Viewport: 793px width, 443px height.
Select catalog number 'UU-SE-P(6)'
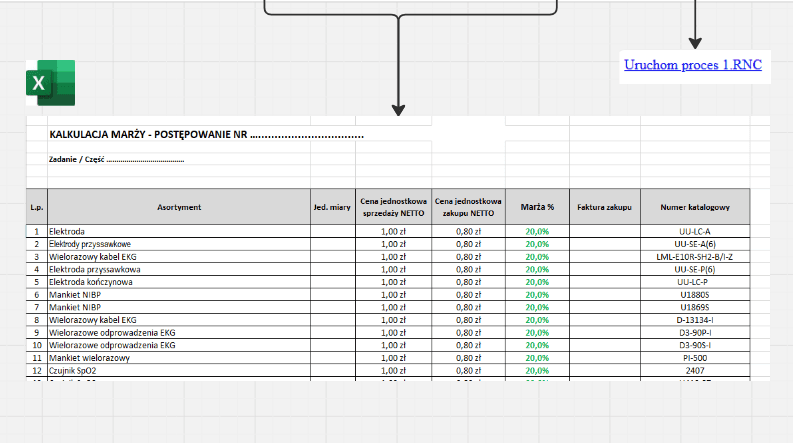pyautogui.click(x=695, y=270)
